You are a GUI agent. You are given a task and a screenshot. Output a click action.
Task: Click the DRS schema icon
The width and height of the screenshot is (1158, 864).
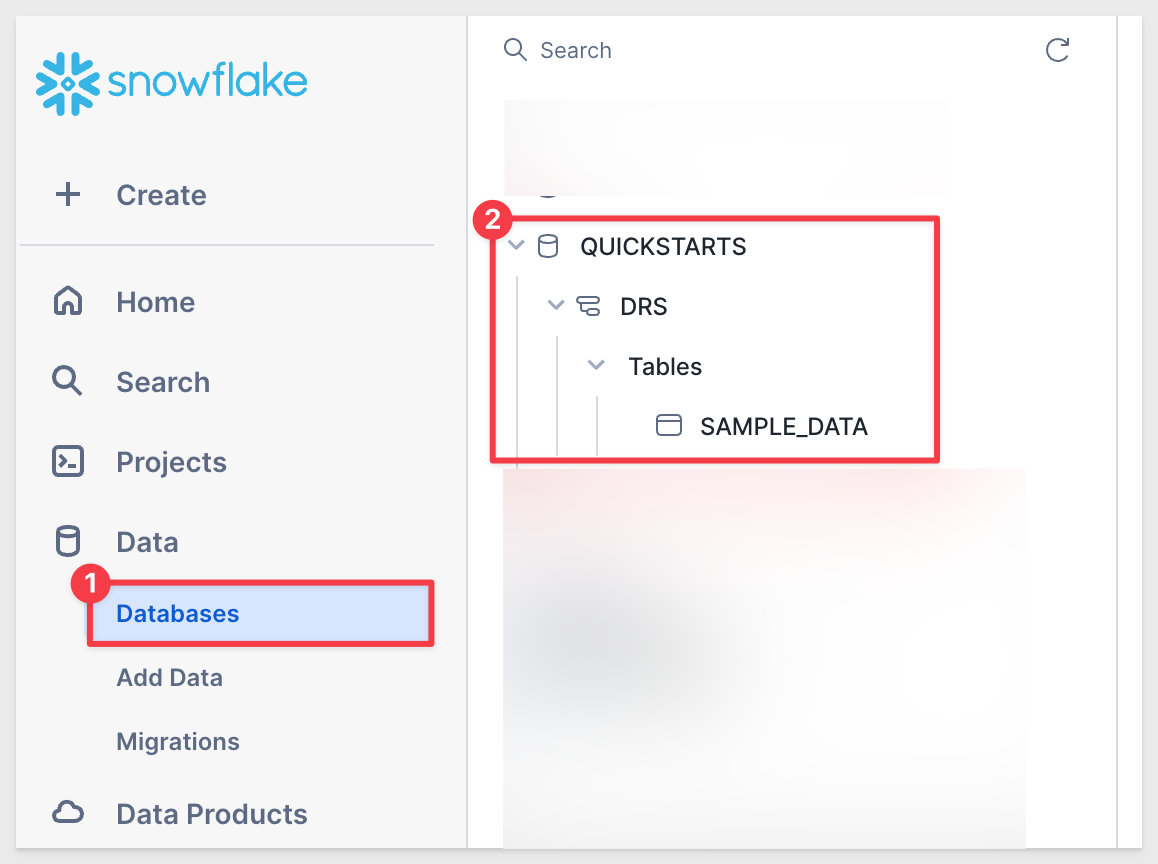pos(588,306)
